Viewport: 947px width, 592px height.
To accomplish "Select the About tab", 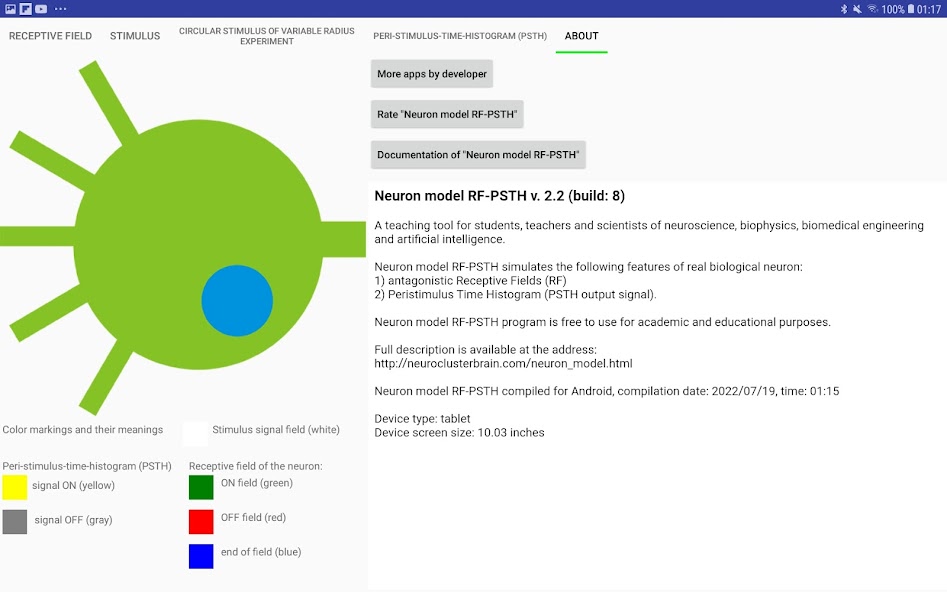I will (581, 36).
